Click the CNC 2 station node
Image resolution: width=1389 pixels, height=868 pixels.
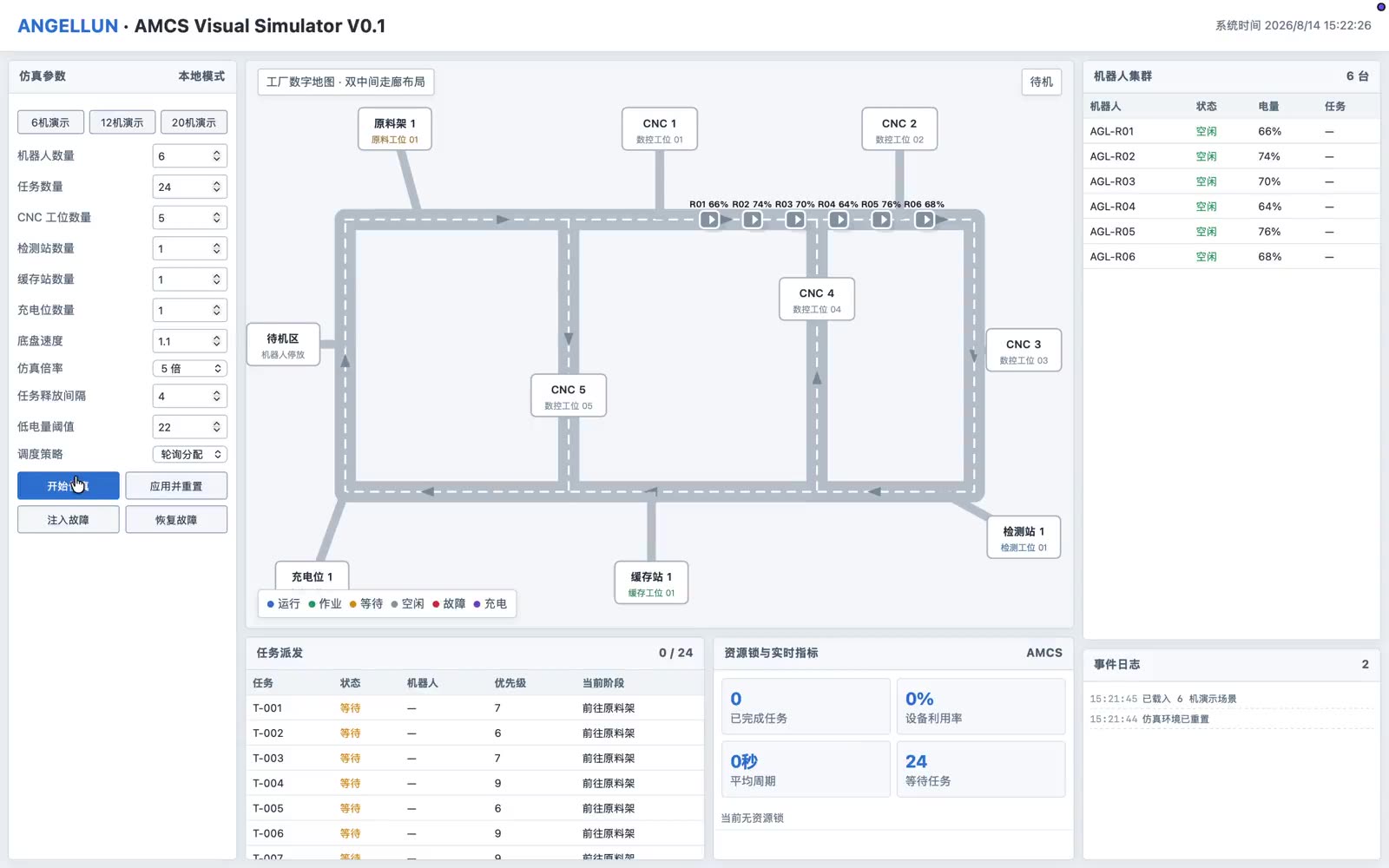tap(899, 129)
